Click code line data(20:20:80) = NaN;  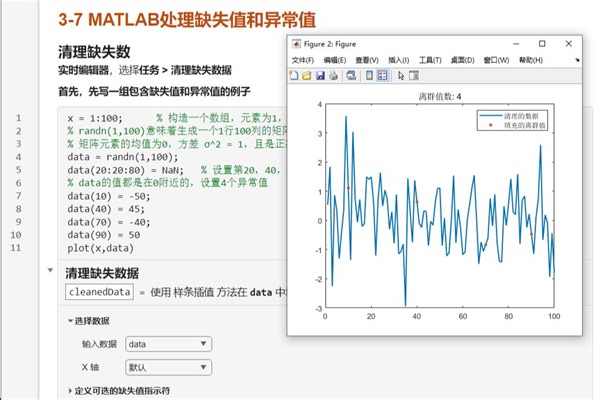click(126, 170)
